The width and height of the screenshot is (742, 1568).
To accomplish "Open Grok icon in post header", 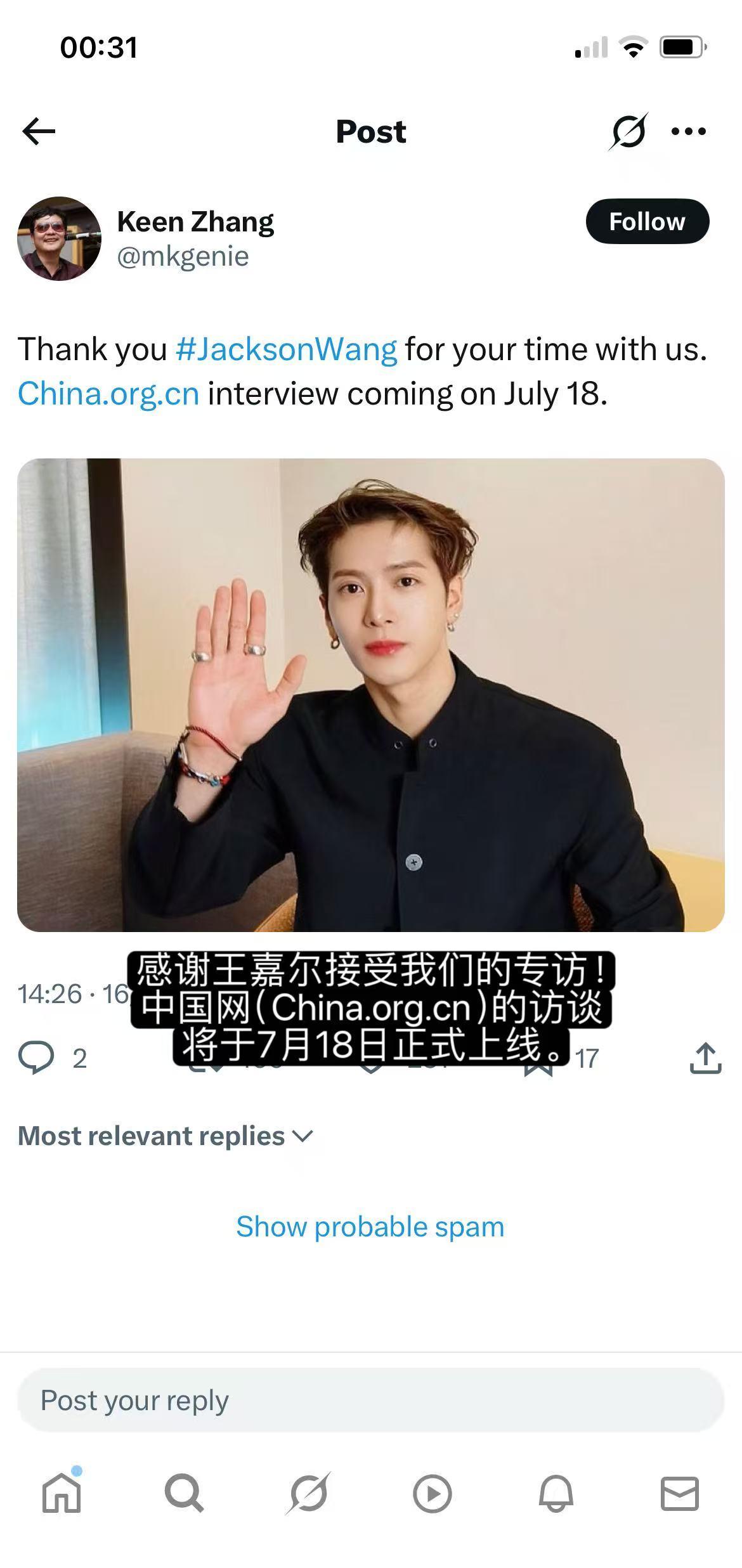I will pos(628,131).
